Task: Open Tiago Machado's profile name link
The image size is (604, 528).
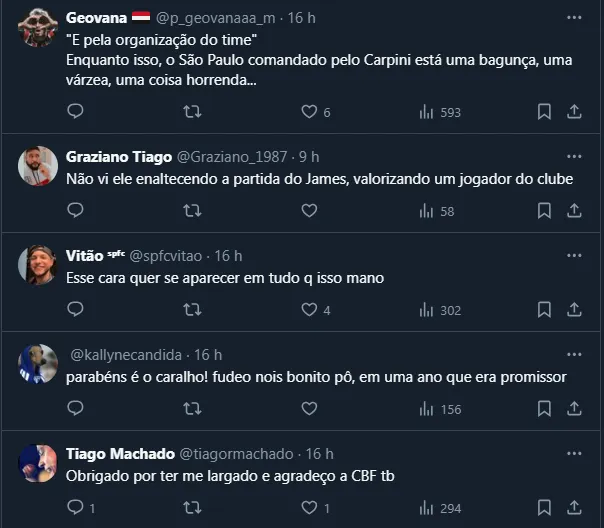Action: (x=121, y=453)
